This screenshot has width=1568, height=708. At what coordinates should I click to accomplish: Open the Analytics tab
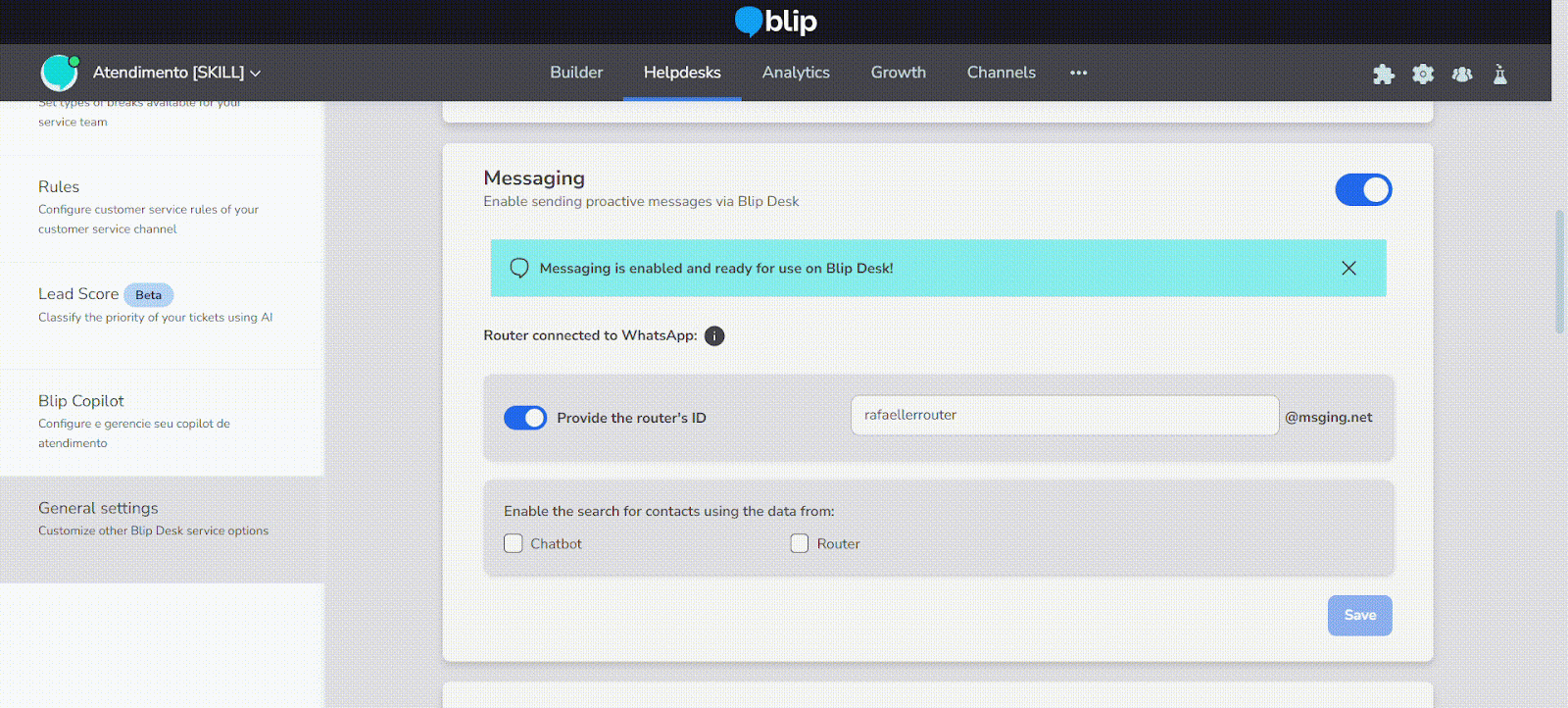click(796, 73)
